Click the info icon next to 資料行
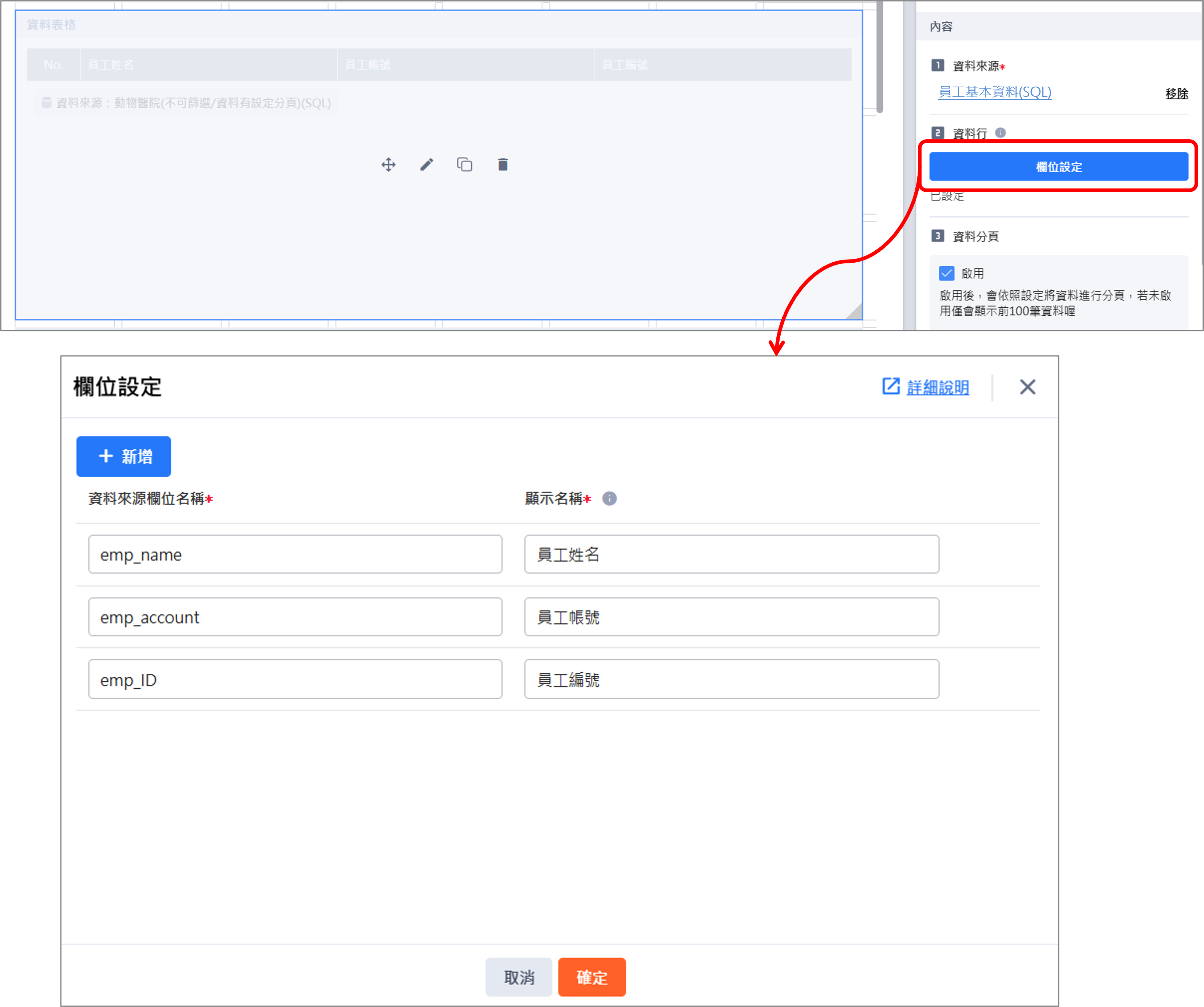 click(1001, 132)
